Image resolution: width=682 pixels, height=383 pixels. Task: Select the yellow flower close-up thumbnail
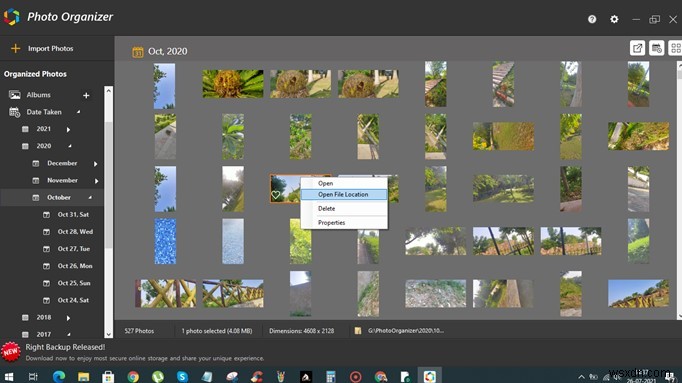coord(233,84)
